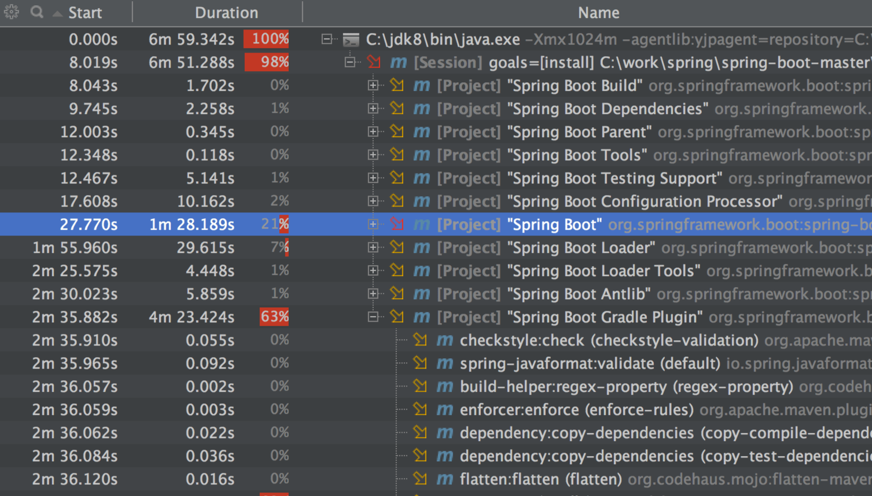Click the console icon beside java.exe

pos(351,39)
